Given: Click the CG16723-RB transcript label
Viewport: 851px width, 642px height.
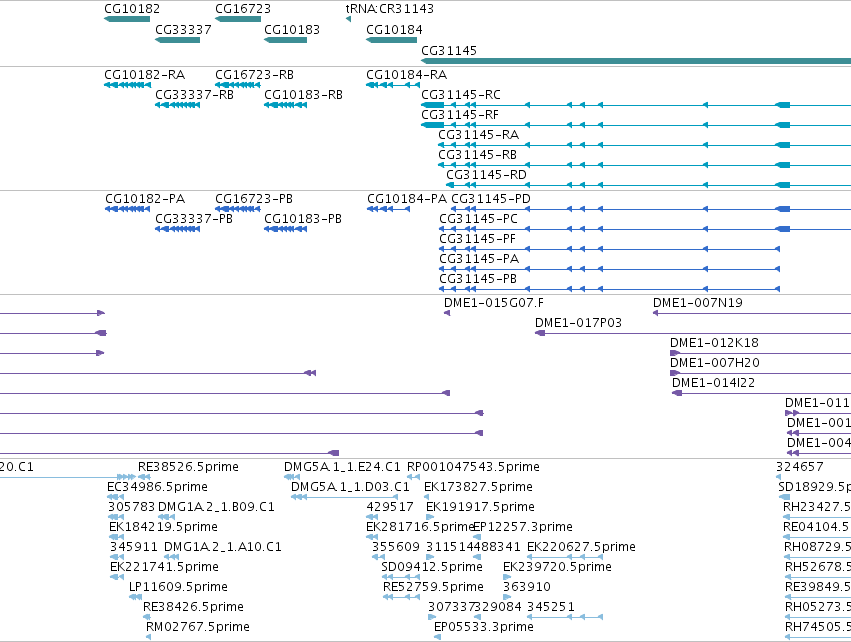Looking at the screenshot, I should pyautogui.click(x=255, y=74).
